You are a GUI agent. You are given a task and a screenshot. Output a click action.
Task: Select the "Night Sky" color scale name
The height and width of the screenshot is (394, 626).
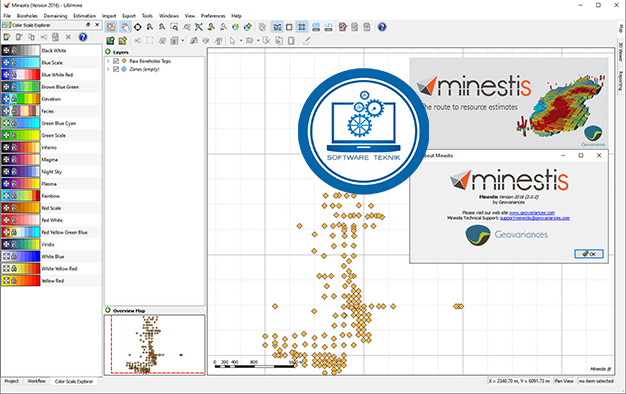point(52,172)
